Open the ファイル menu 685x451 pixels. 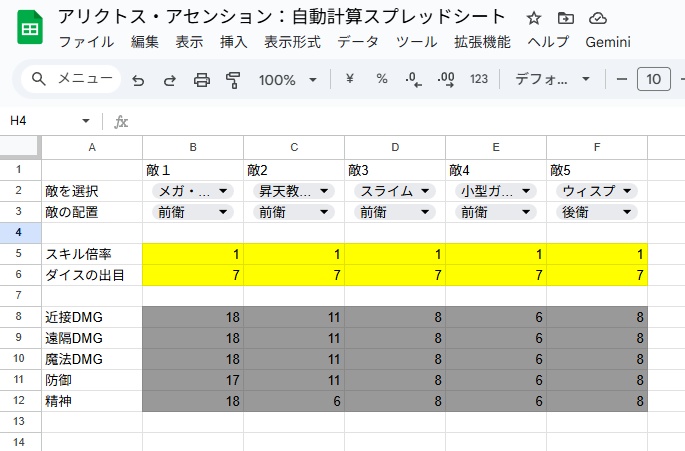pos(86,42)
